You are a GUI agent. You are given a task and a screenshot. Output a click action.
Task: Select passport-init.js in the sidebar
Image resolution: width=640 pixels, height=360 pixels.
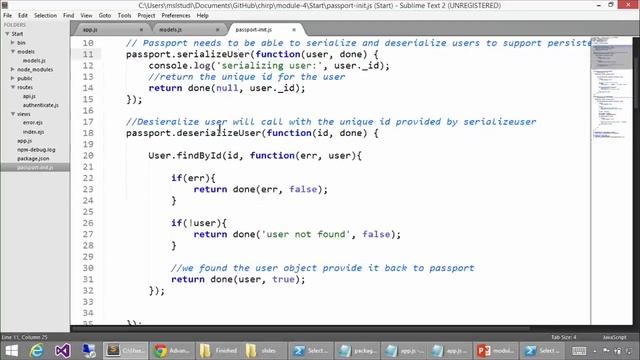(x=35, y=167)
